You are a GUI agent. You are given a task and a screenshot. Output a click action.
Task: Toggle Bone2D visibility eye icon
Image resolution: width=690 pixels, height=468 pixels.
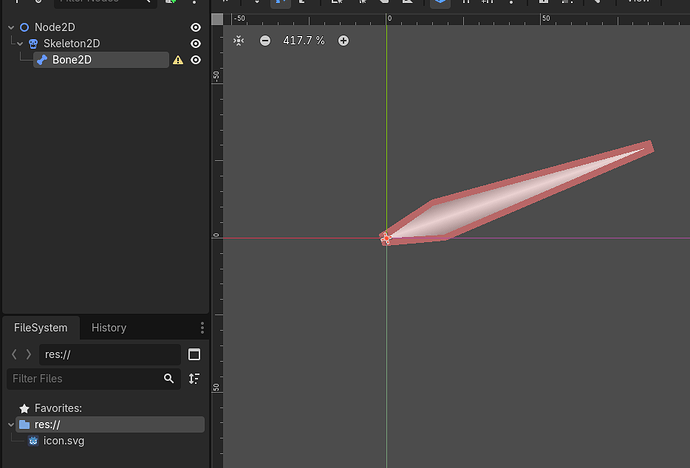point(196,60)
